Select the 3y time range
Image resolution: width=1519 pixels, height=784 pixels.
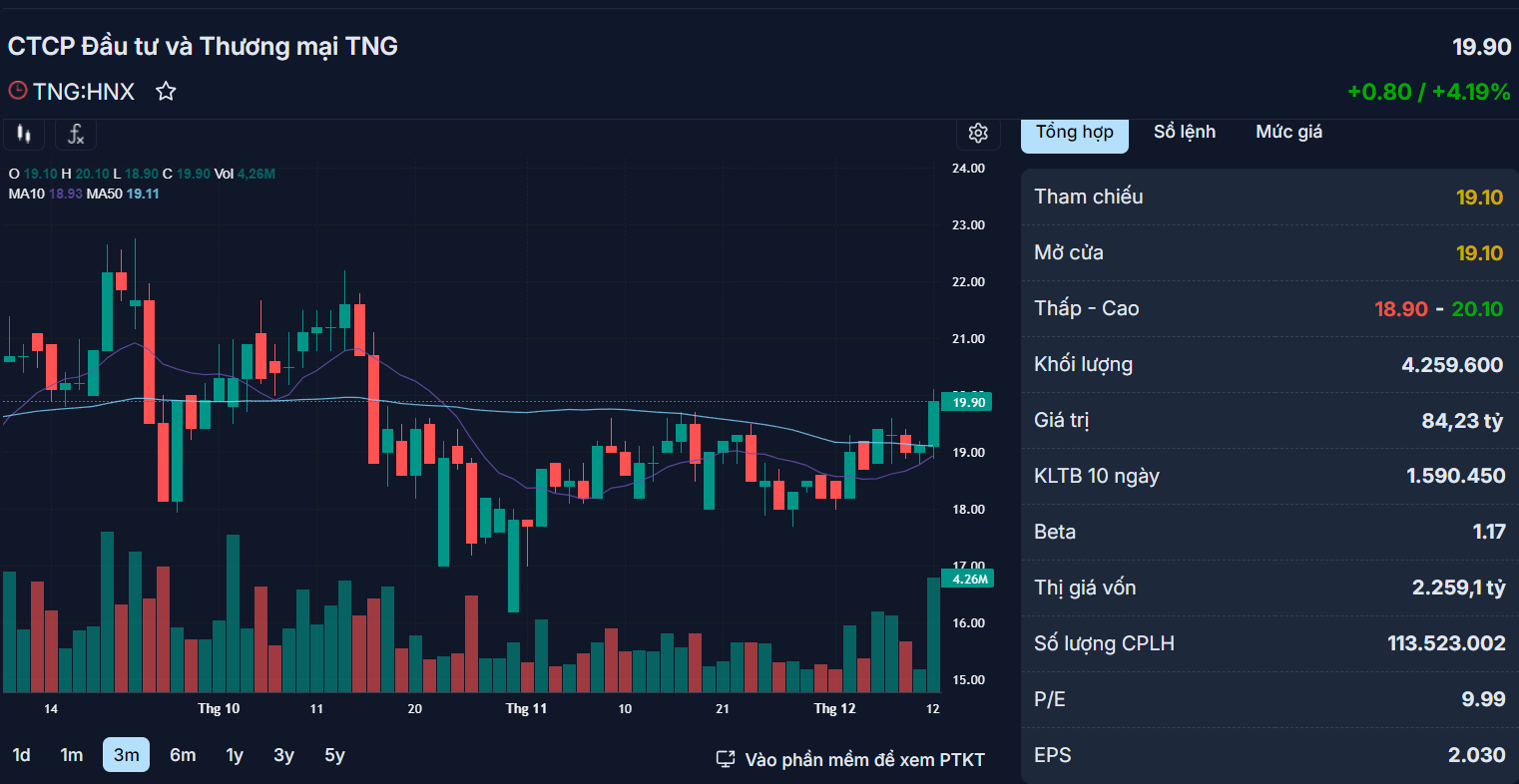(284, 755)
